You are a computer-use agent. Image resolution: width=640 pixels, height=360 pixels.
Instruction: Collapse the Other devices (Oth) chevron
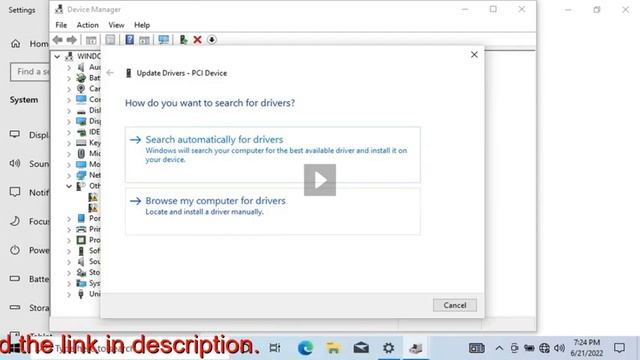tap(69, 186)
